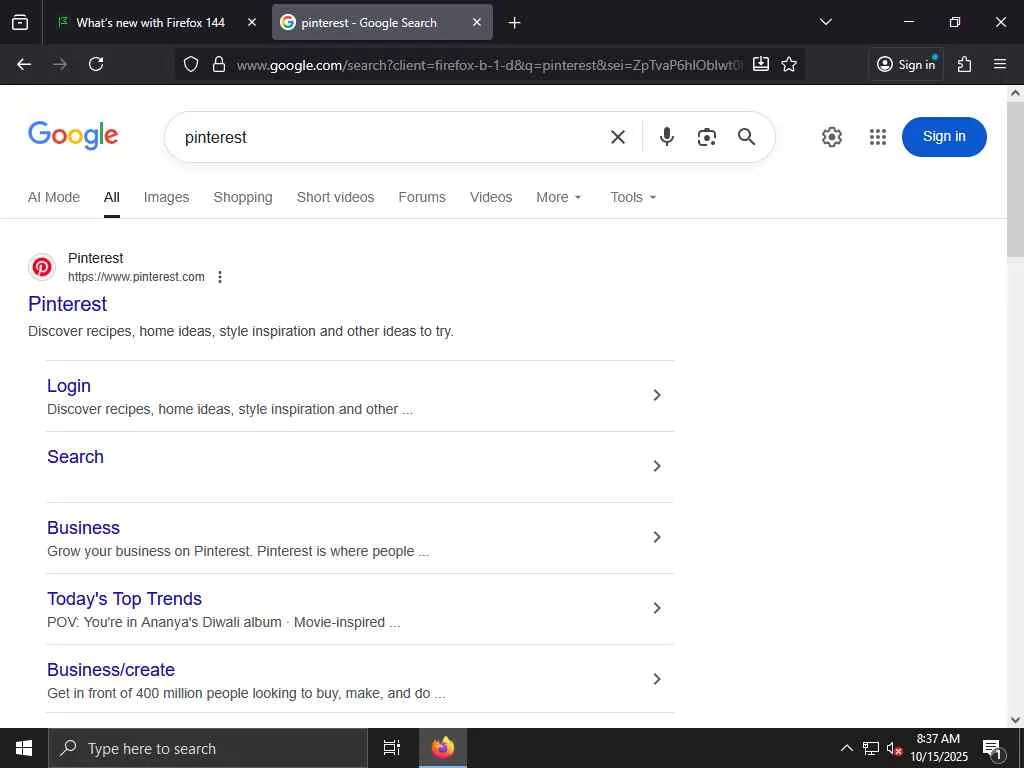Switch to Images tab
The height and width of the screenshot is (768, 1024).
(166, 197)
